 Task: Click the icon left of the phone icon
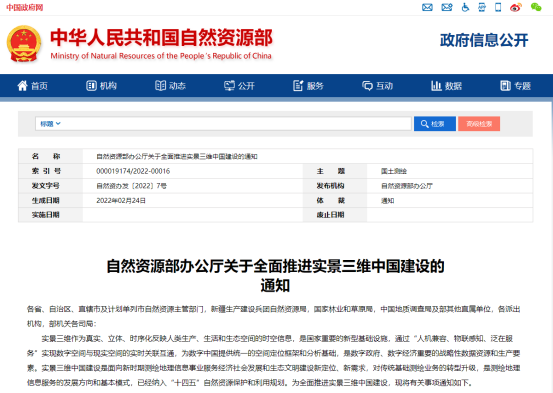(482, 7)
